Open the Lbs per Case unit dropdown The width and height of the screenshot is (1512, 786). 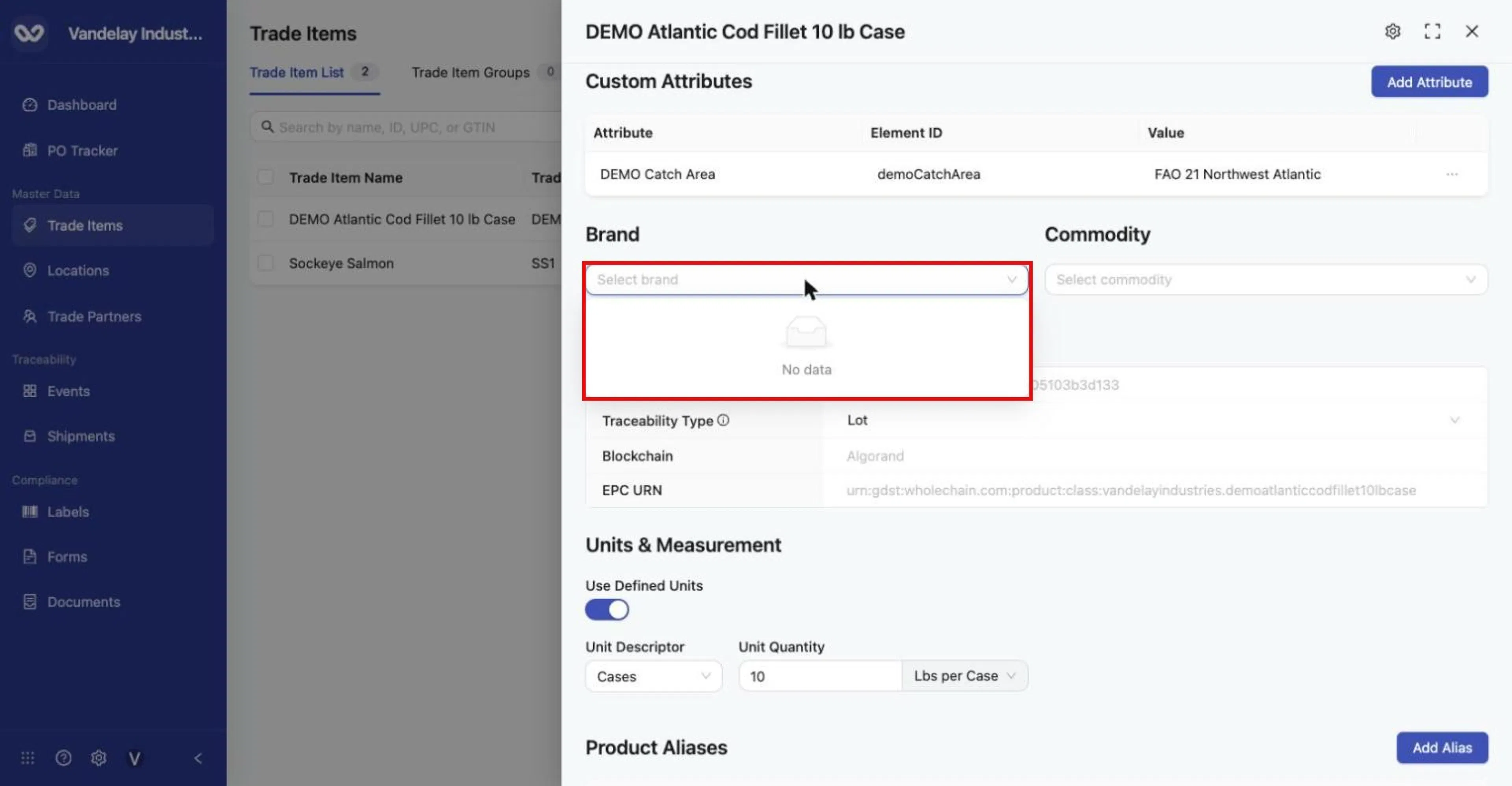pos(964,676)
